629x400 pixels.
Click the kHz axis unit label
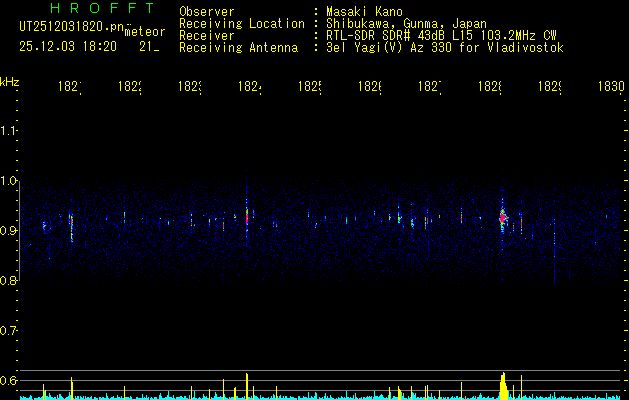point(10,82)
